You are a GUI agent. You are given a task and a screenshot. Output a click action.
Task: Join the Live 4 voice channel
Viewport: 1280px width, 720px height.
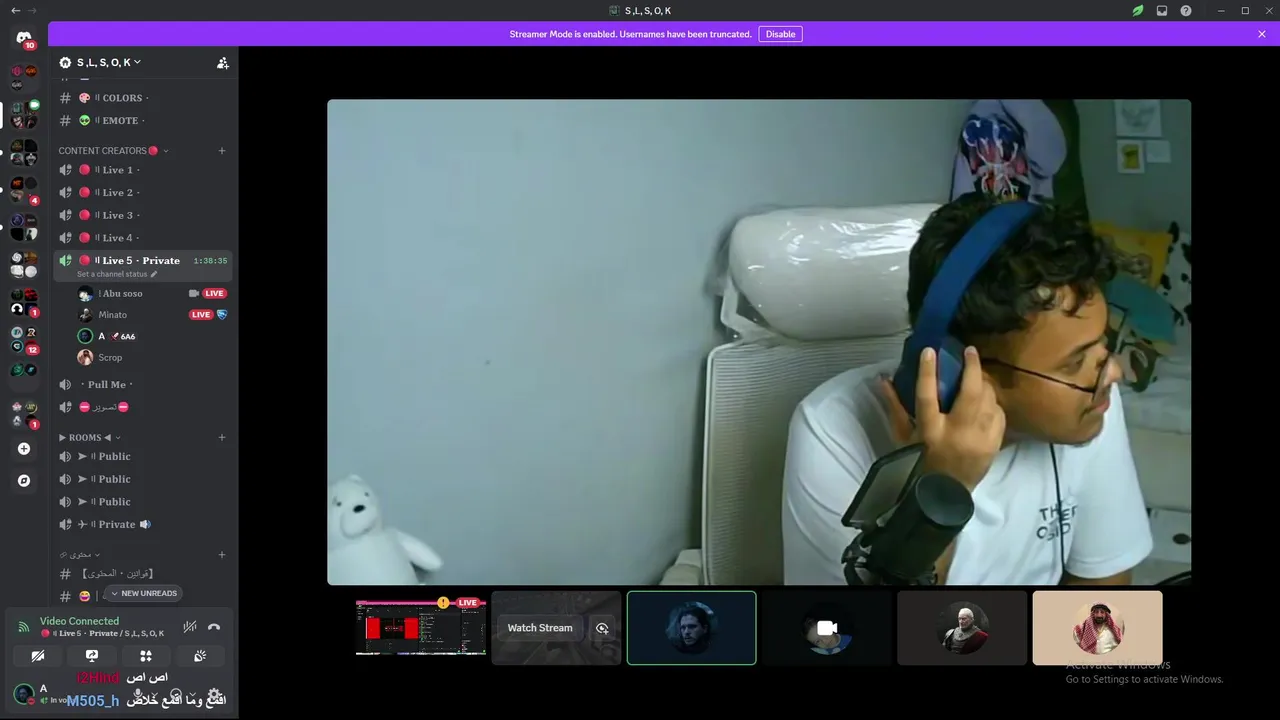click(x=143, y=238)
